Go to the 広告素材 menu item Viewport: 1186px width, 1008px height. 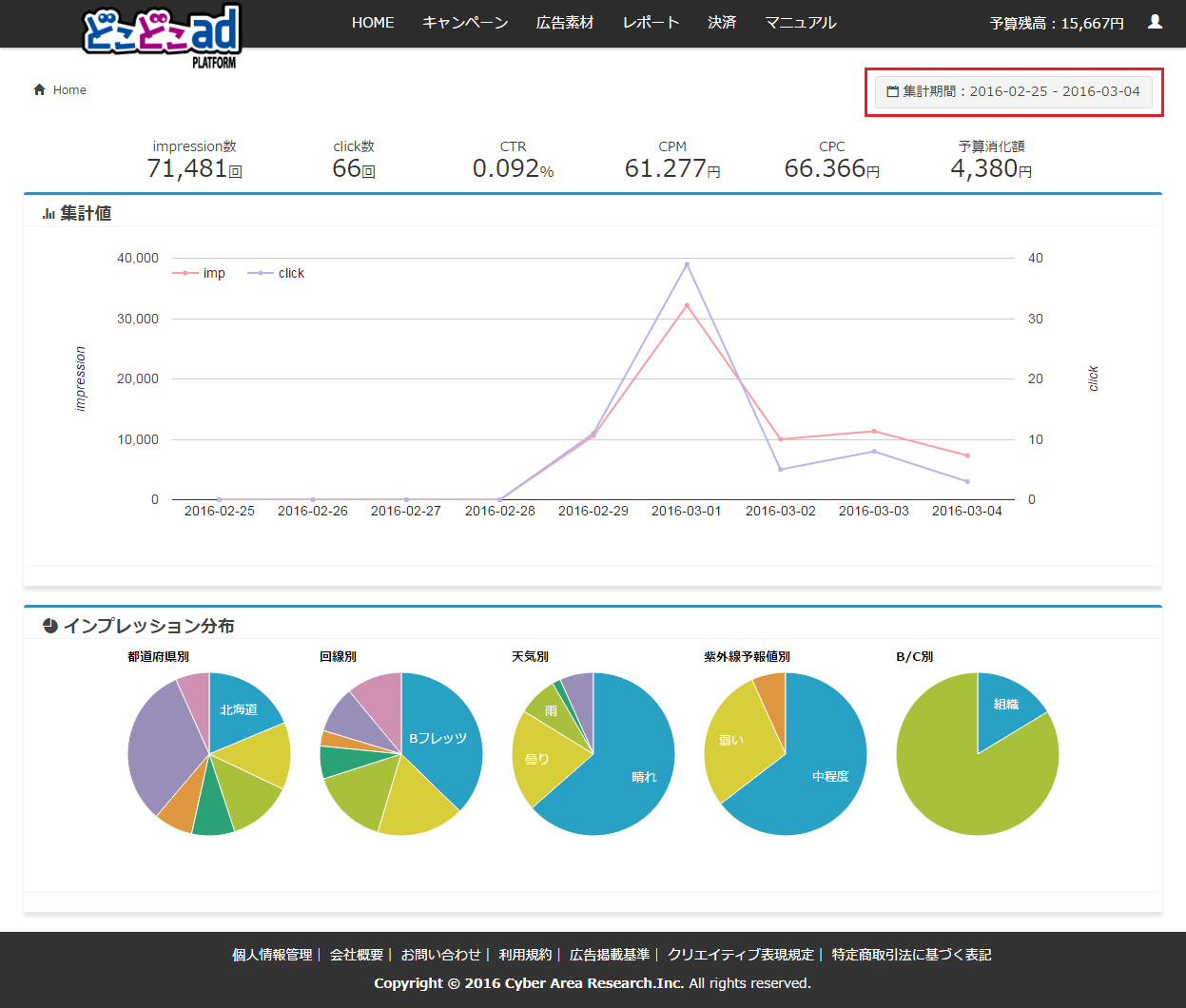(x=565, y=23)
